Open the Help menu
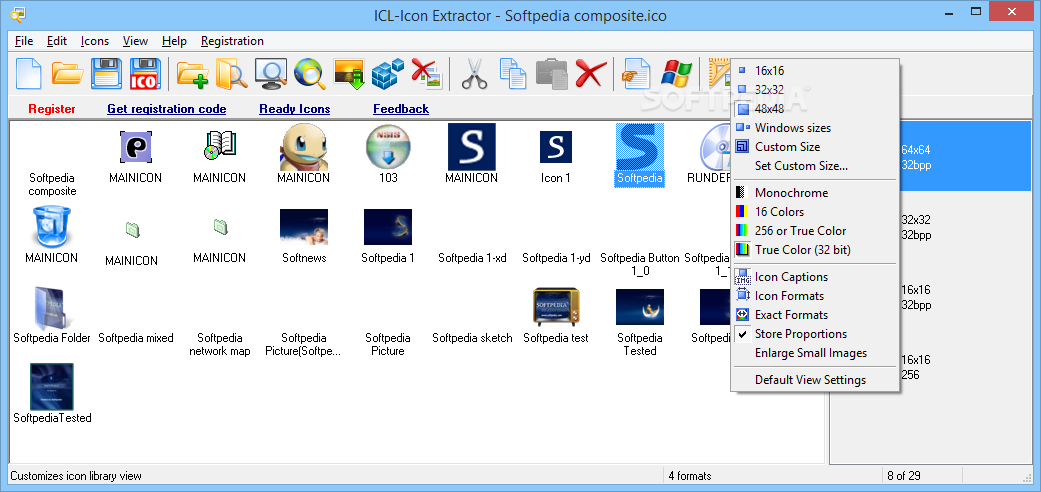The width and height of the screenshot is (1041, 492). (175, 41)
